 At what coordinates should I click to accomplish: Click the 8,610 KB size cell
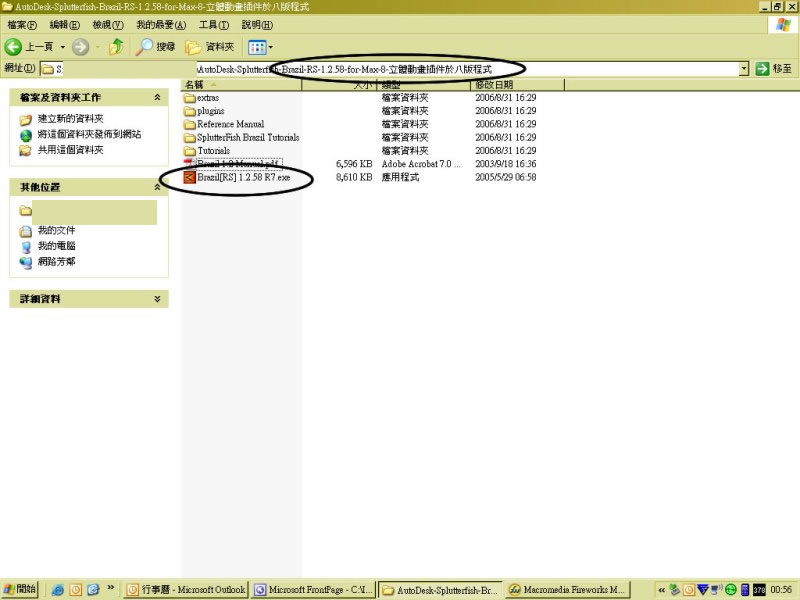[x=354, y=177]
